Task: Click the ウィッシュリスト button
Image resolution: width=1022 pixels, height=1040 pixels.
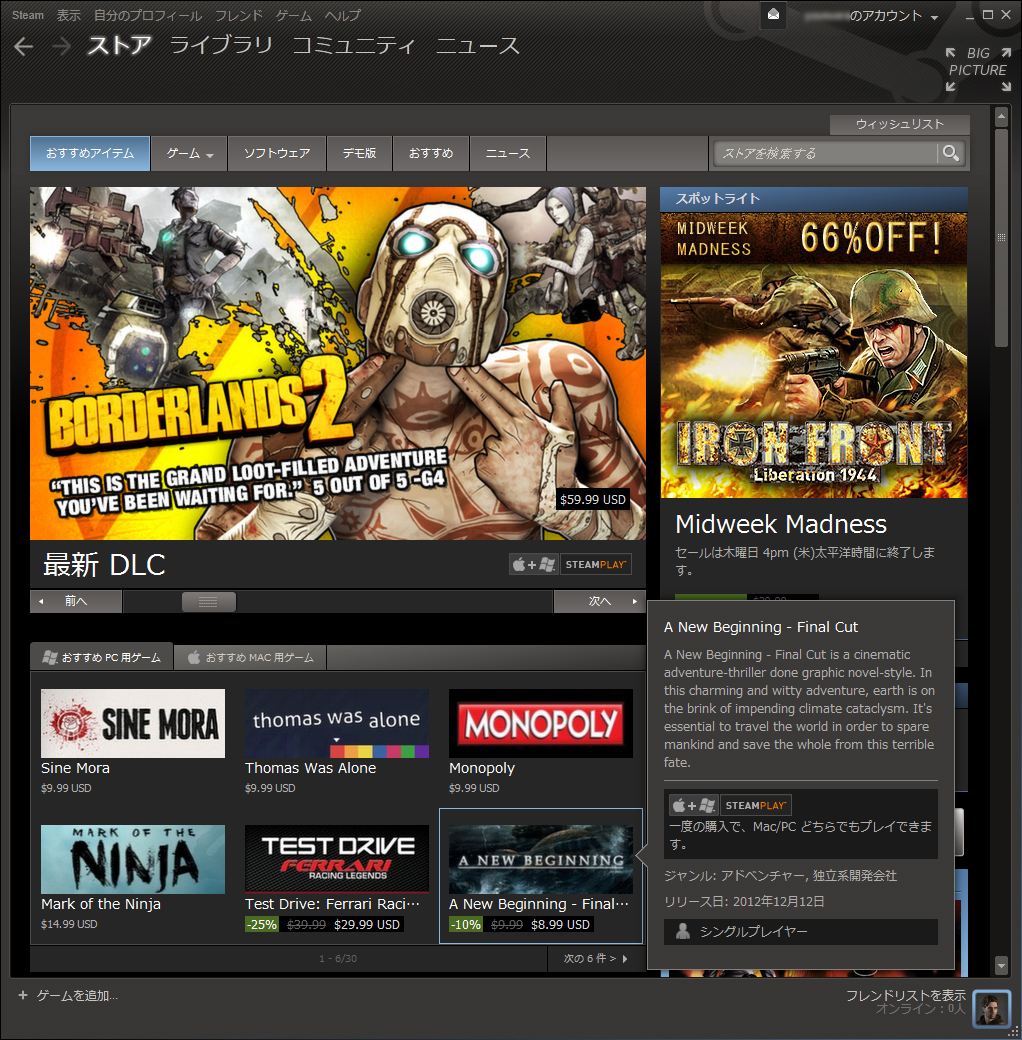Action: [x=899, y=125]
